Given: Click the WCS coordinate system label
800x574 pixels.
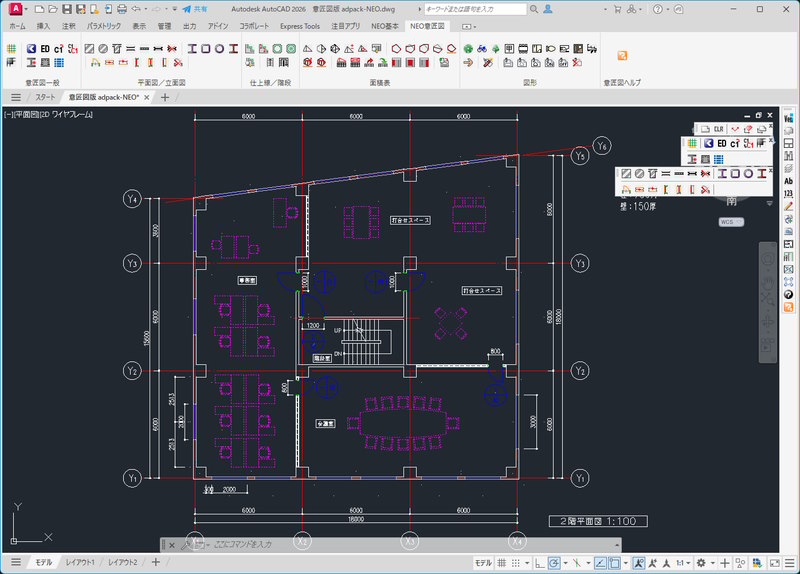Looking at the screenshot, I should click(727, 222).
